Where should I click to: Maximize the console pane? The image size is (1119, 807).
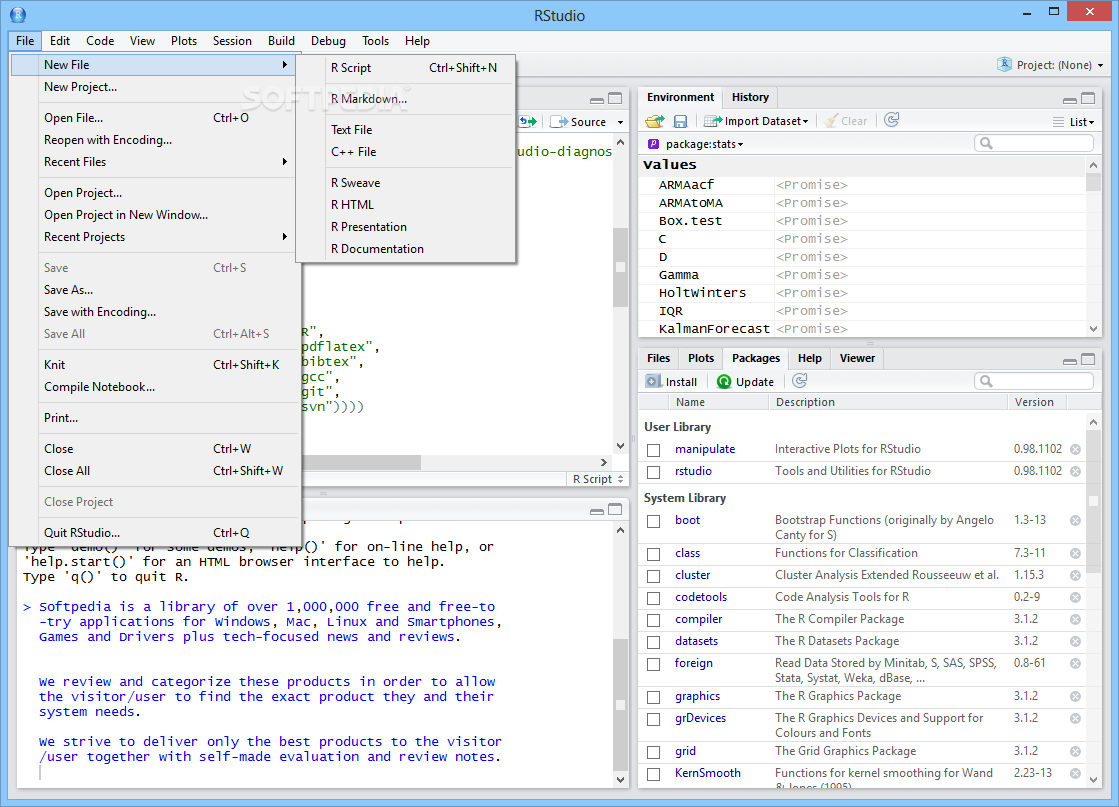[x=614, y=509]
